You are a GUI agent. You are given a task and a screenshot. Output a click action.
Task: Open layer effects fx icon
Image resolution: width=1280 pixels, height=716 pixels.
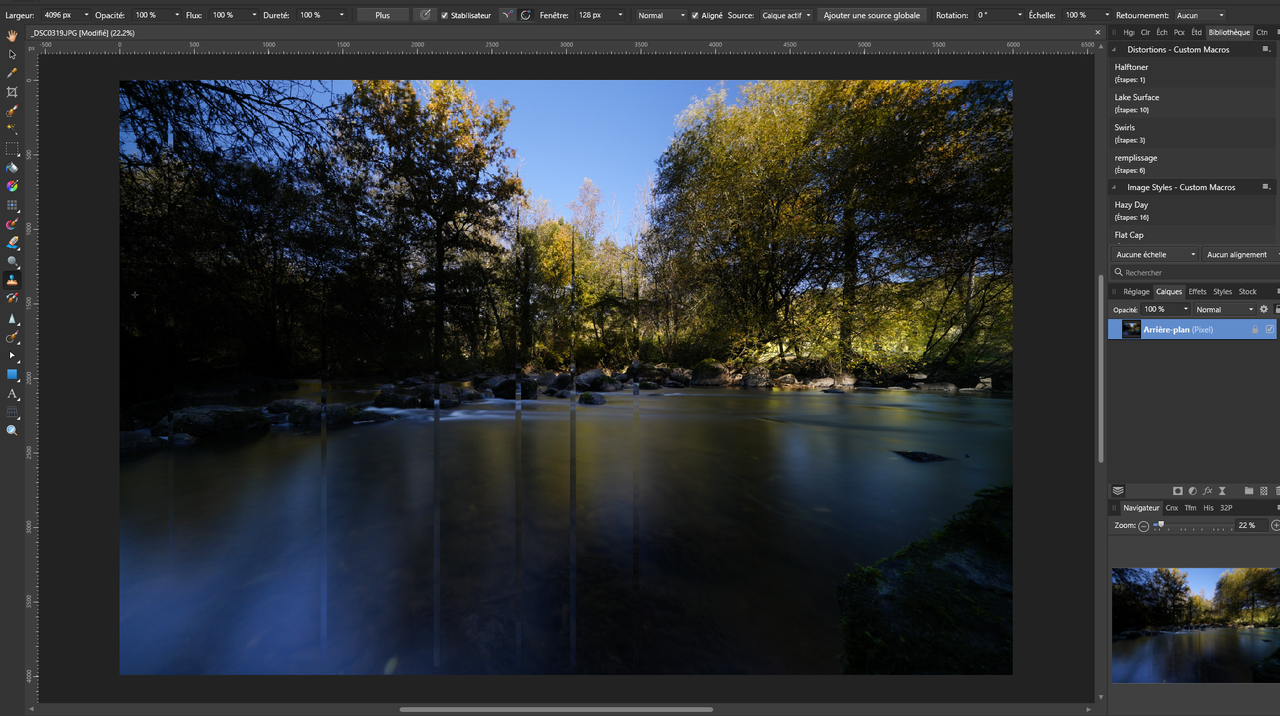tap(1208, 491)
